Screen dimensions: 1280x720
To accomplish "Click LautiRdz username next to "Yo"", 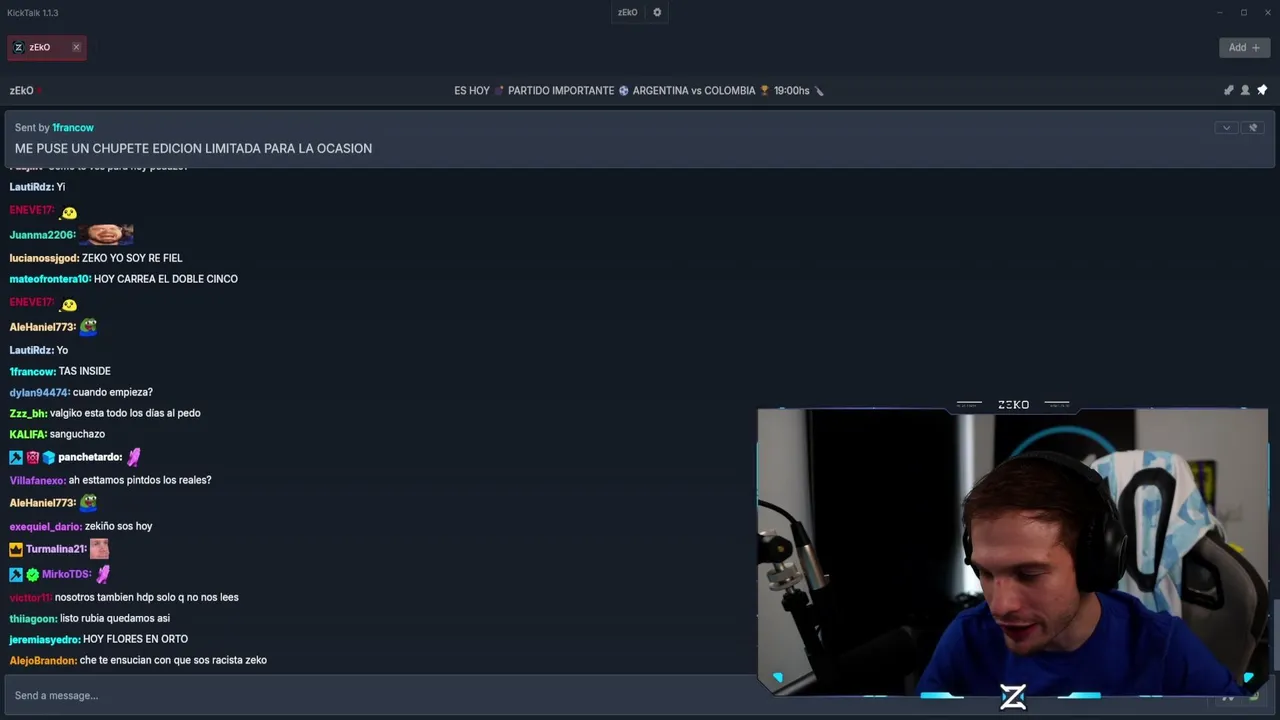I will [x=32, y=350].
